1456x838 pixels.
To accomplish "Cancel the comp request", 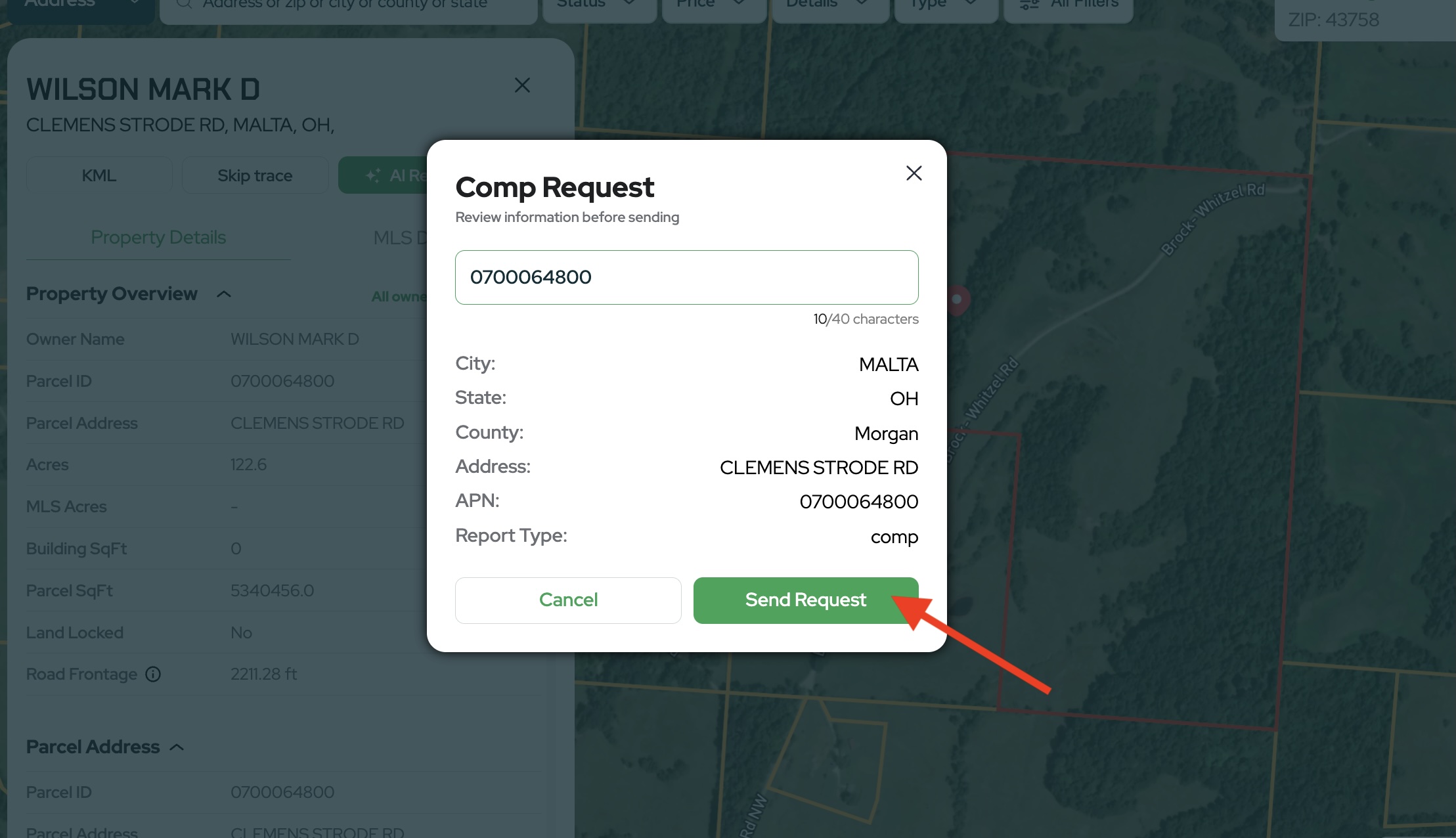I will pyautogui.click(x=568, y=600).
